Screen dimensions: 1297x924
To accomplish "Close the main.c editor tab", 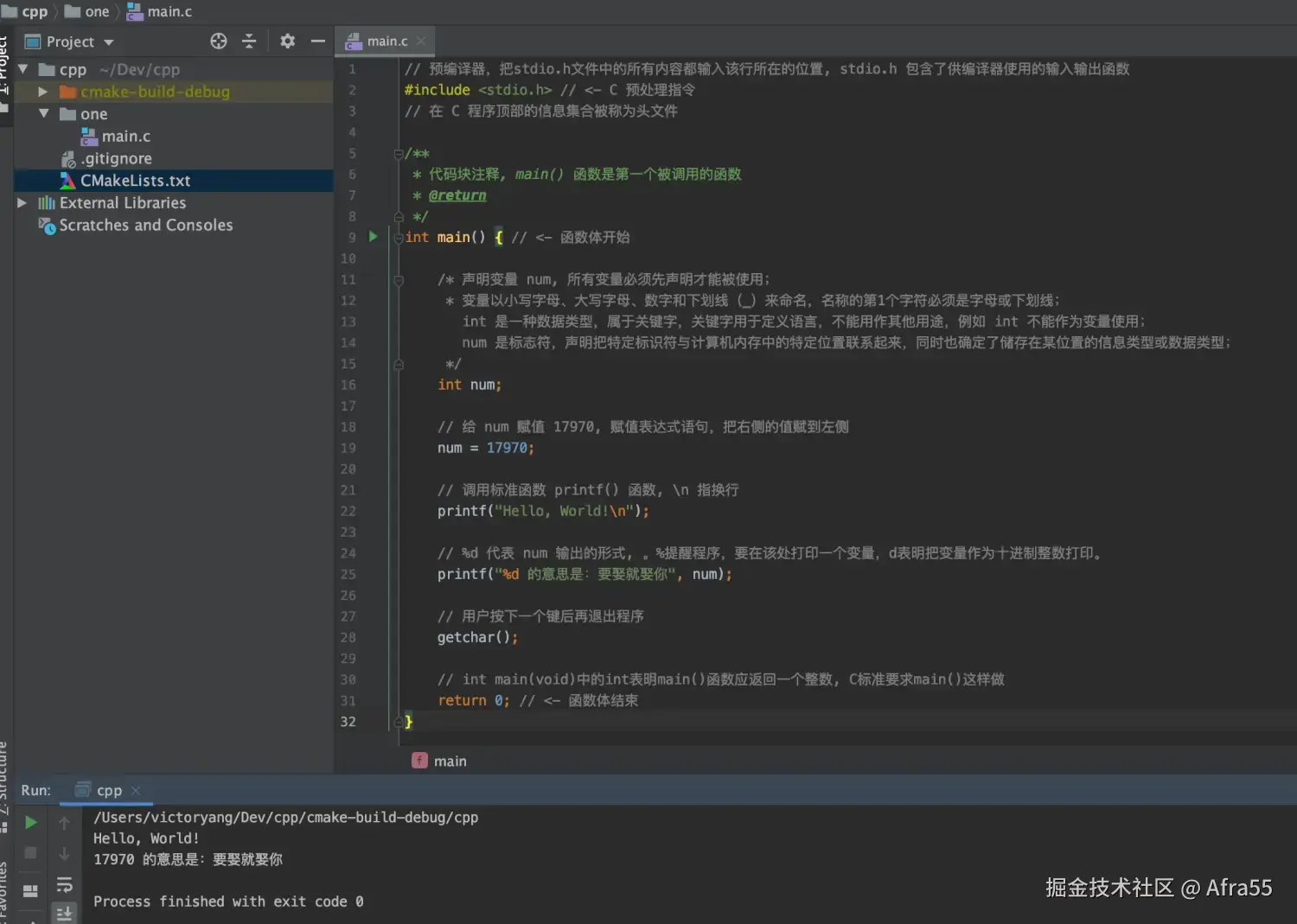I will tap(421, 41).
